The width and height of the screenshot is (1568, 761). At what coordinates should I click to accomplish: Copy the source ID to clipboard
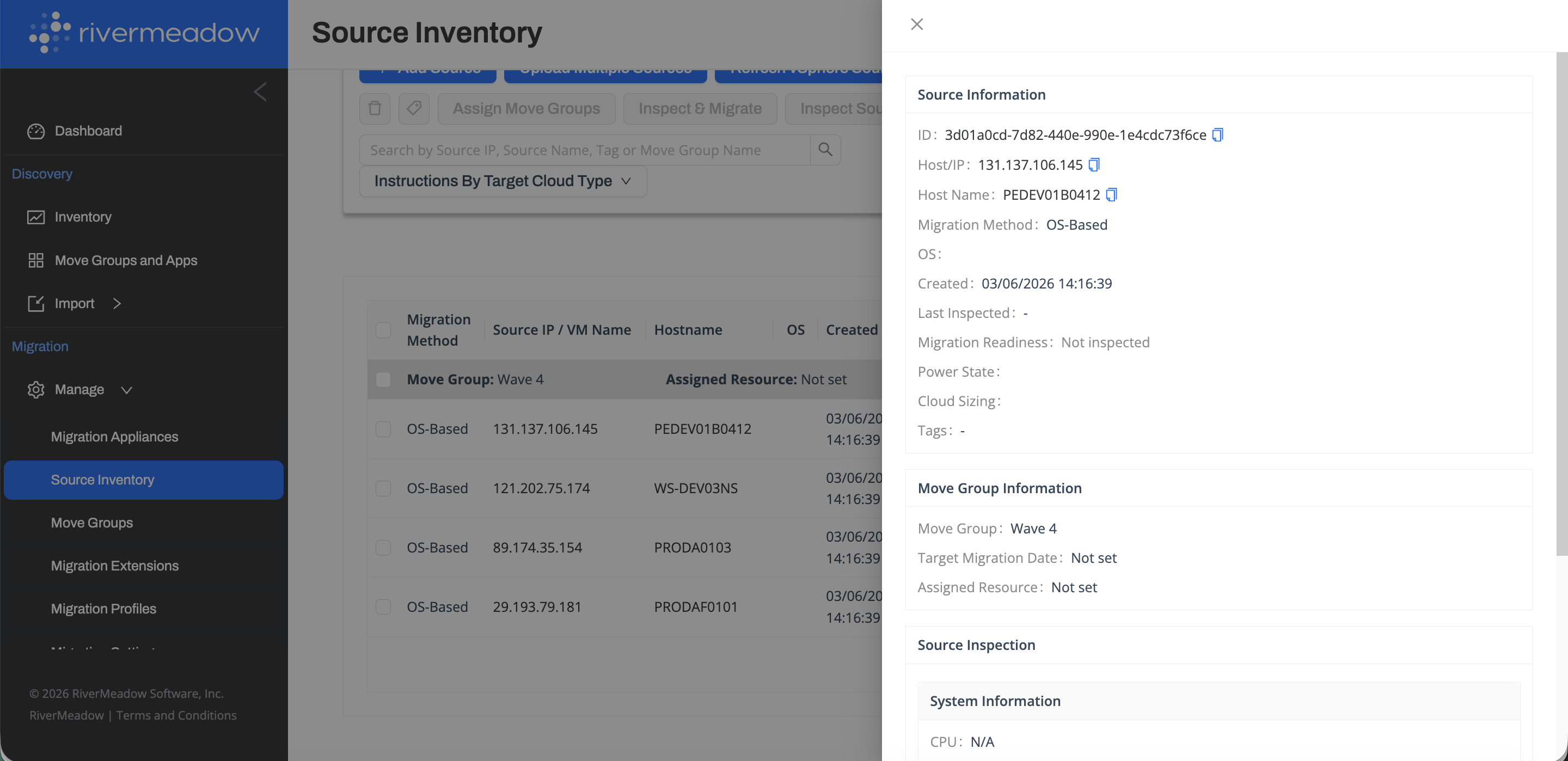1217,134
